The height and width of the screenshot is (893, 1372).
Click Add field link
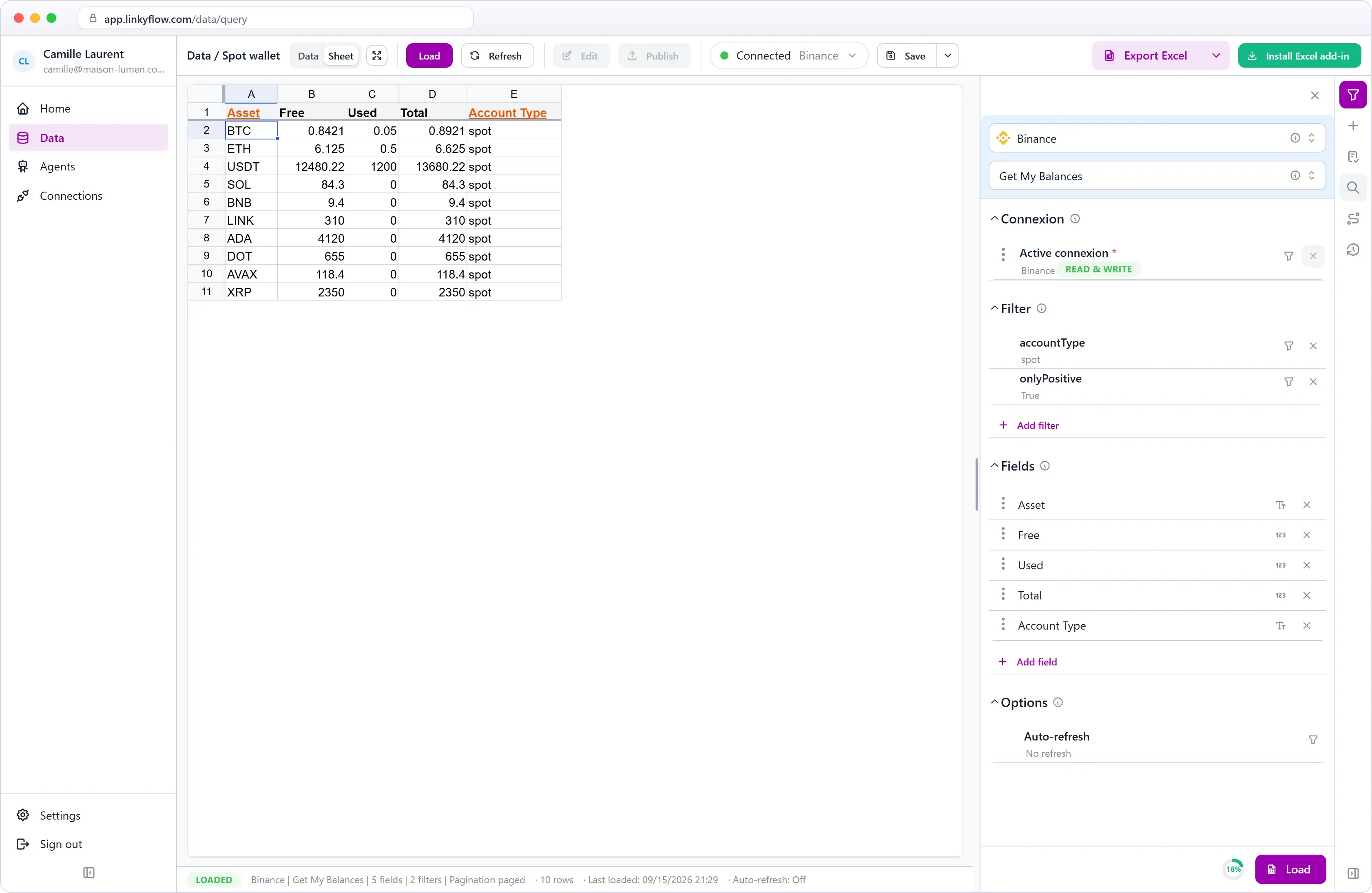point(1028,662)
